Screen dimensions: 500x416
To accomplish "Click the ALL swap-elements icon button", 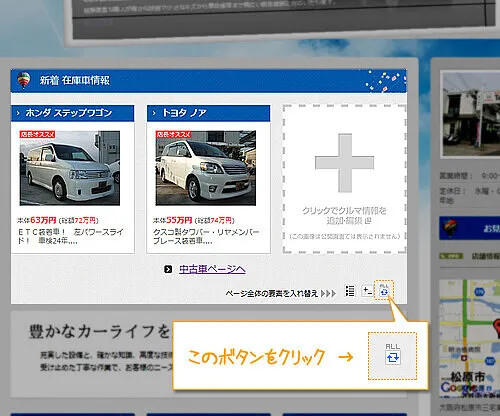I will [384, 291].
